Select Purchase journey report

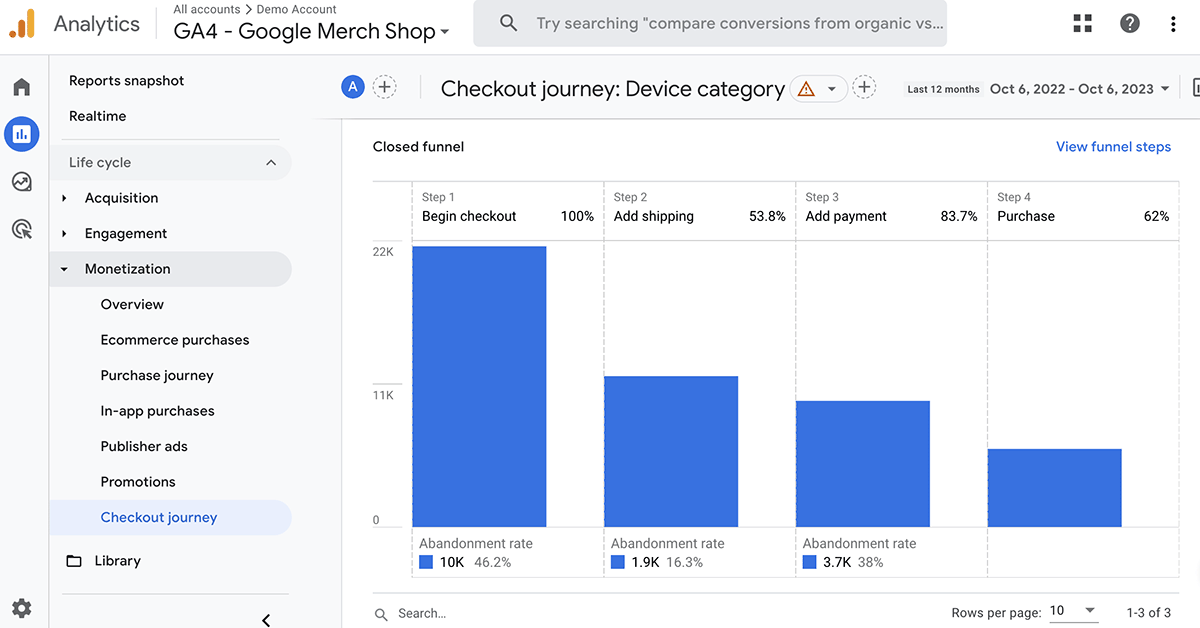(157, 375)
